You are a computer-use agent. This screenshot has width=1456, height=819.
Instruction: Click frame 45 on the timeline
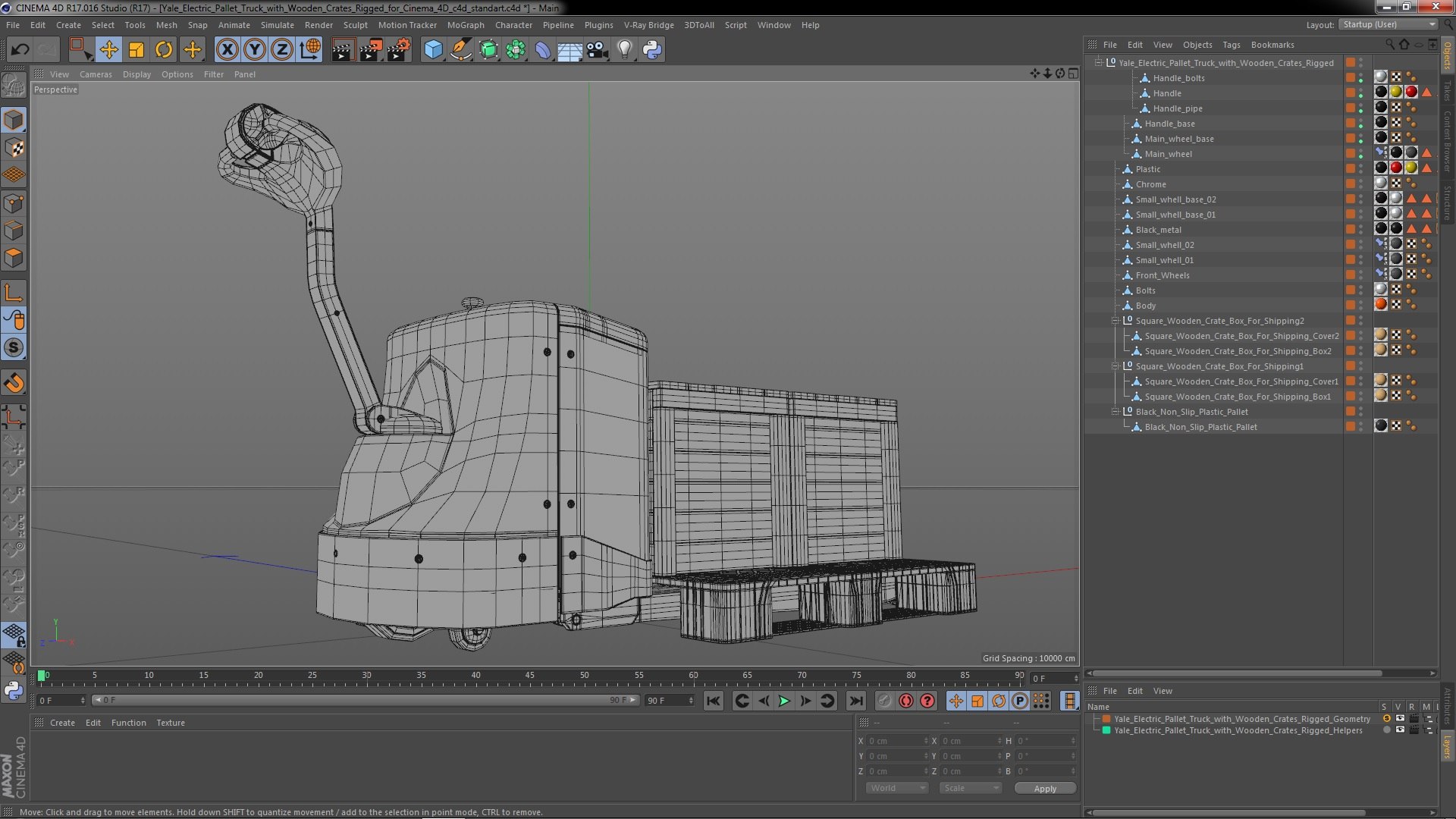pos(530,676)
